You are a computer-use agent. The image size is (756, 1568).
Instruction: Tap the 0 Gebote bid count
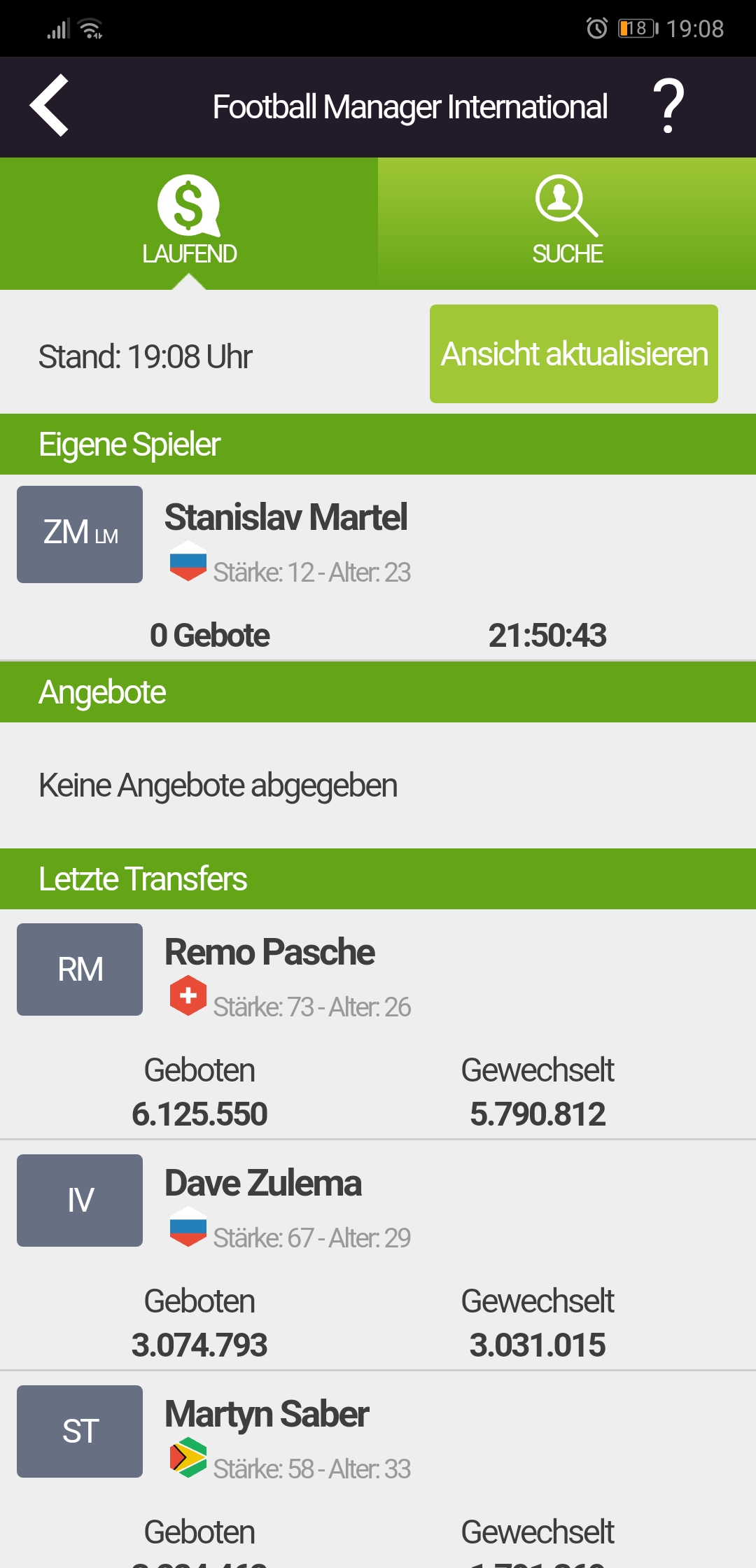tap(210, 636)
